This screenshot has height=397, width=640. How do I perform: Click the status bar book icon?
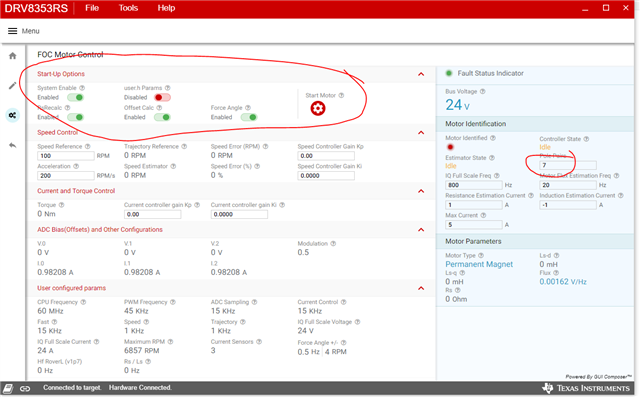coord(8,388)
